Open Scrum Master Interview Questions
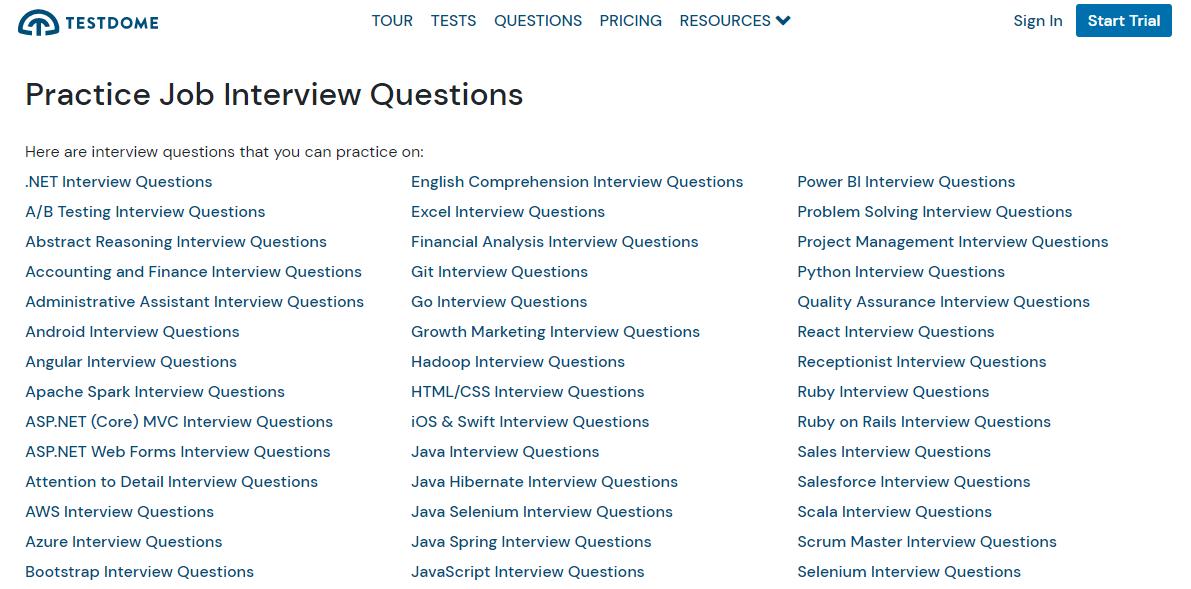The height and width of the screenshot is (589, 1191). coord(927,542)
